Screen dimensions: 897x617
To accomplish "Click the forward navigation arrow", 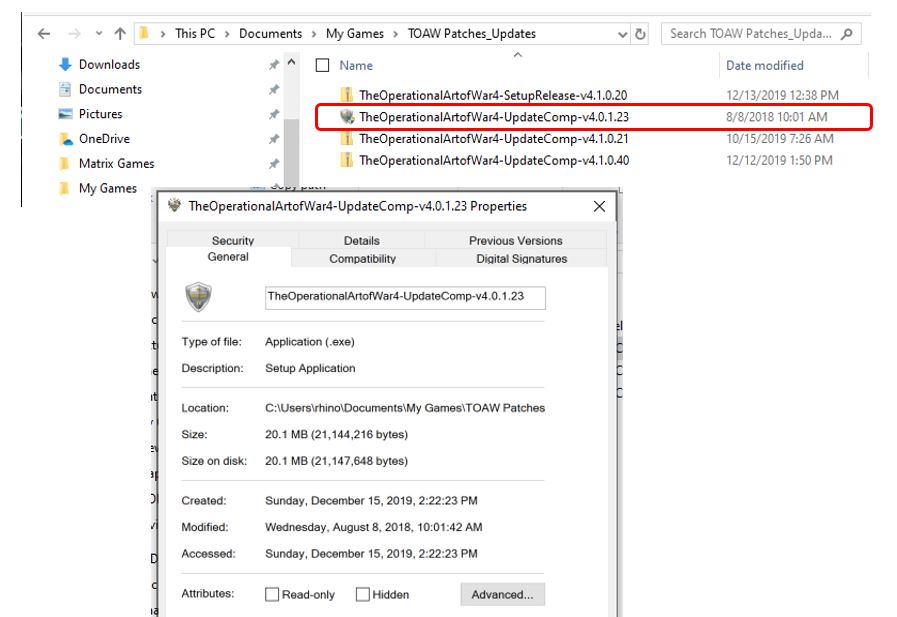I will pyautogui.click(x=74, y=34).
